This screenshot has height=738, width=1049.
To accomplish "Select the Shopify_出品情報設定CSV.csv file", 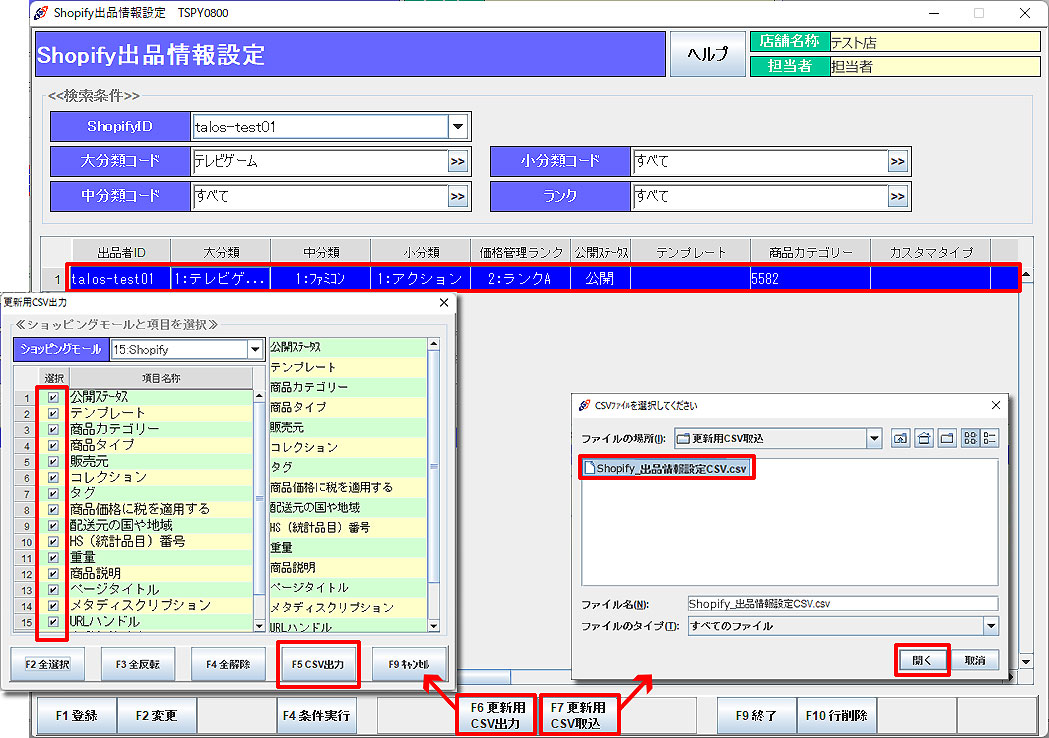I will pyautogui.click(x=666, y=468).
